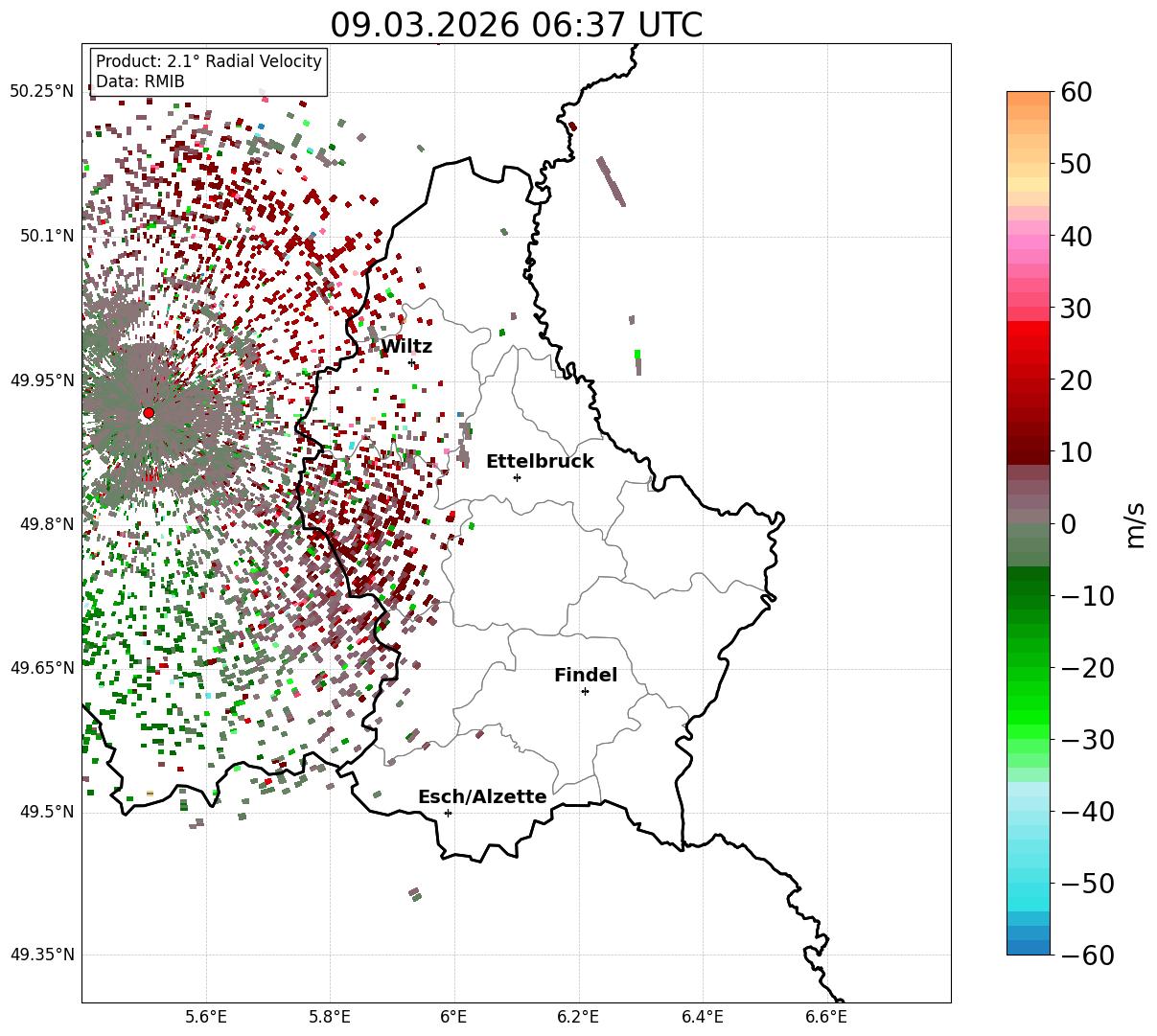Viewport: 1157px width, 1036px height.
Task: Click the orange top segment of the colorbar
Action: tap(1029, 99)
